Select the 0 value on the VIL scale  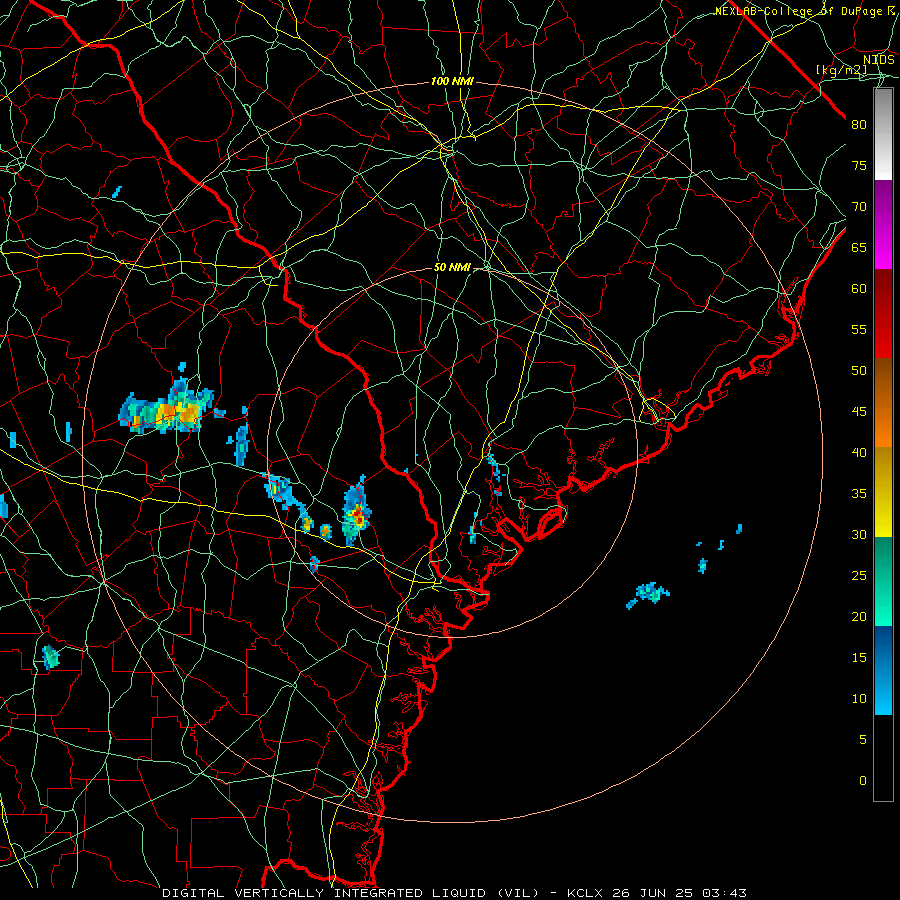coord(862,781)
